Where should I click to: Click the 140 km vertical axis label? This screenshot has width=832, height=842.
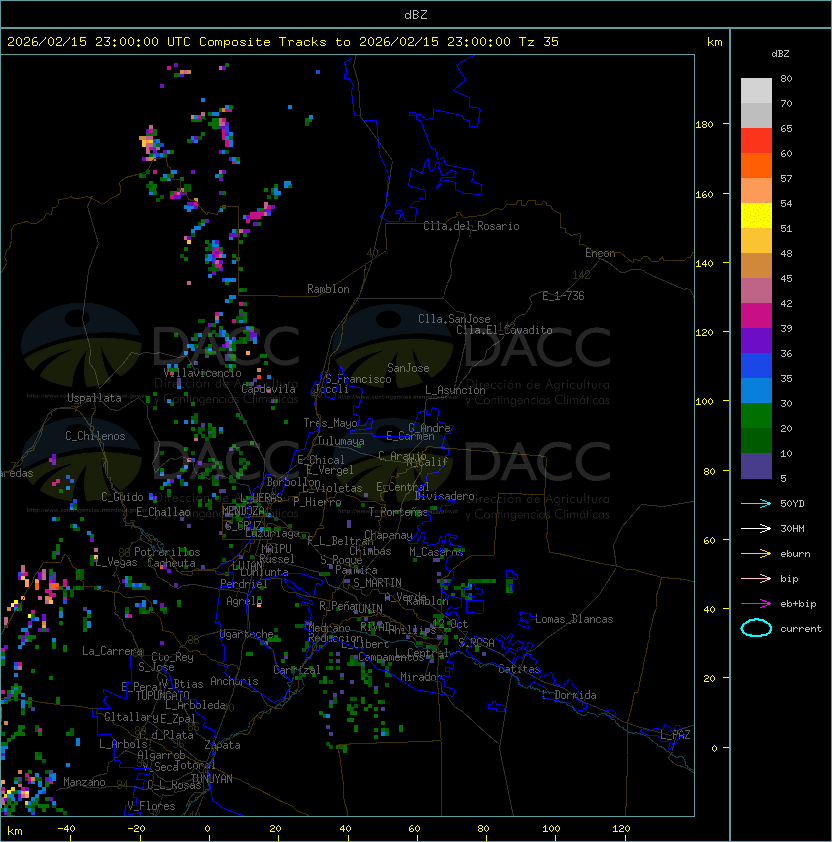coord(704,263)
